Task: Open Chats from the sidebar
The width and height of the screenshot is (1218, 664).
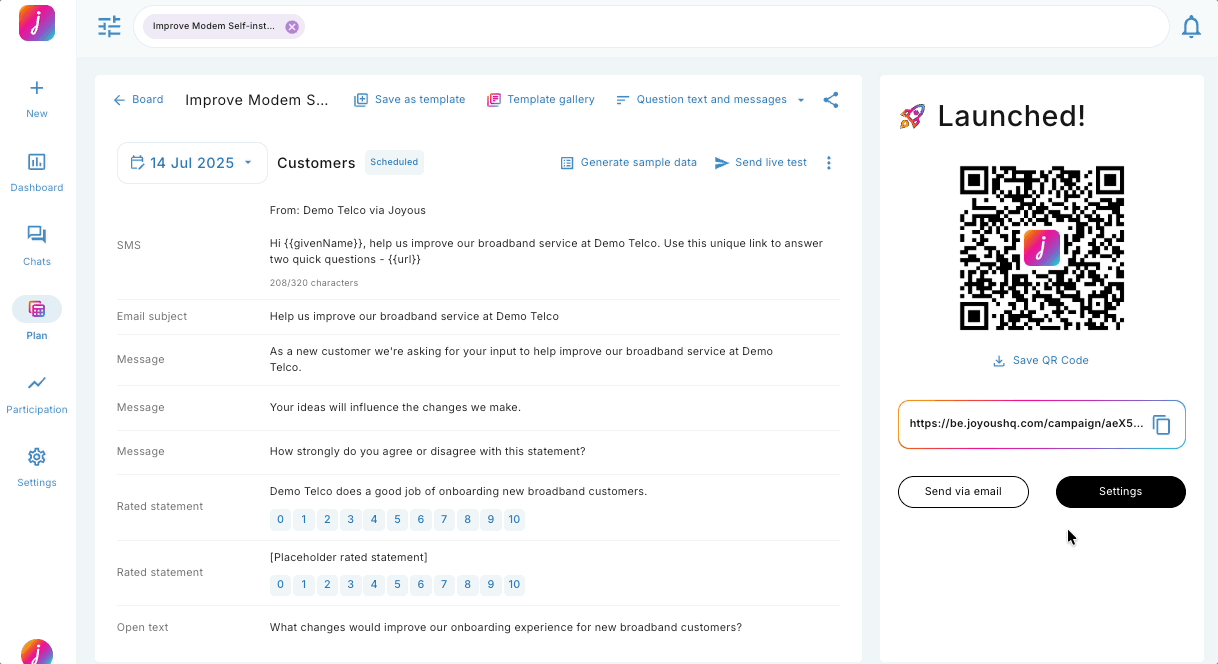Action: point(37,236)
